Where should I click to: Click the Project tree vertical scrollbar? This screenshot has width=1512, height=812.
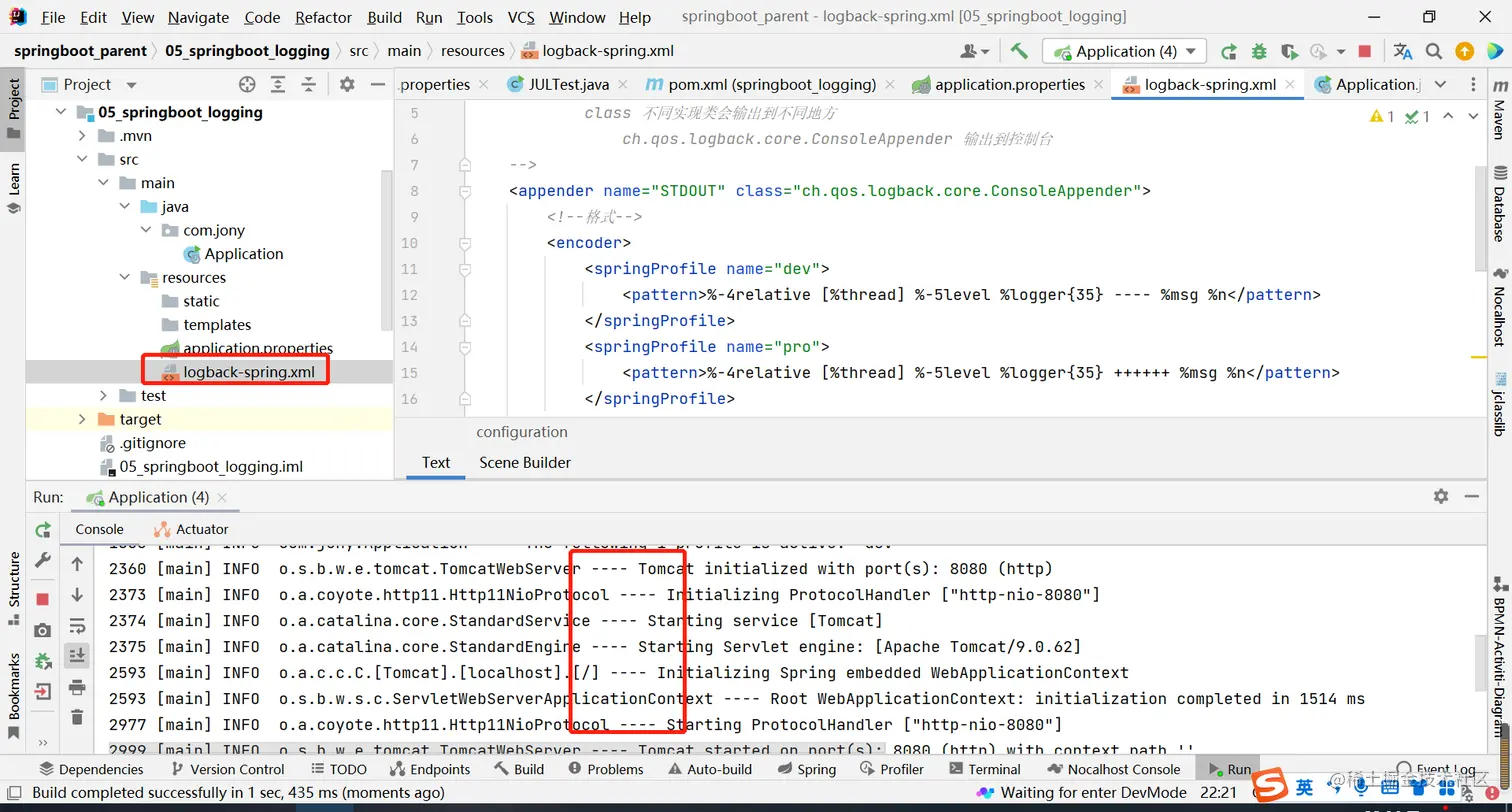388,250
